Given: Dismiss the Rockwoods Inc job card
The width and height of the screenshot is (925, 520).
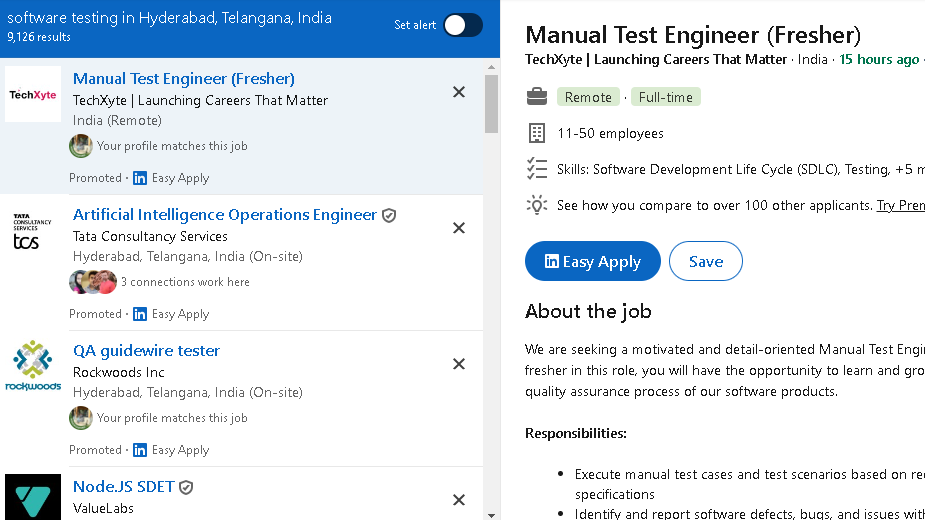Looking at the screenshot, I should coord(459,364).
